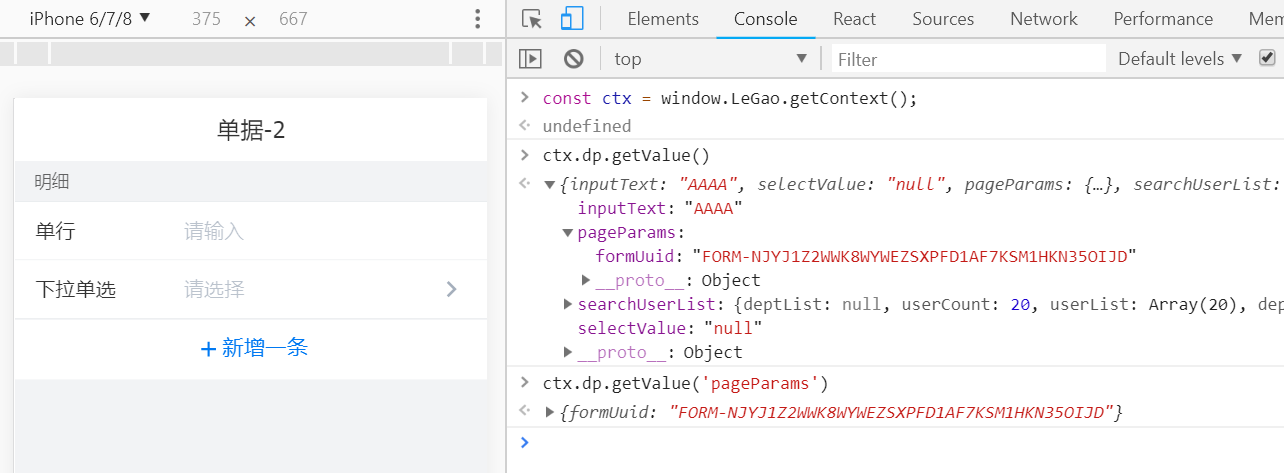The width and height of the screenshot is (1284, 473).
Task: Expand the formUuid result object
Action: pyautogui.click(x=550, y=412)
